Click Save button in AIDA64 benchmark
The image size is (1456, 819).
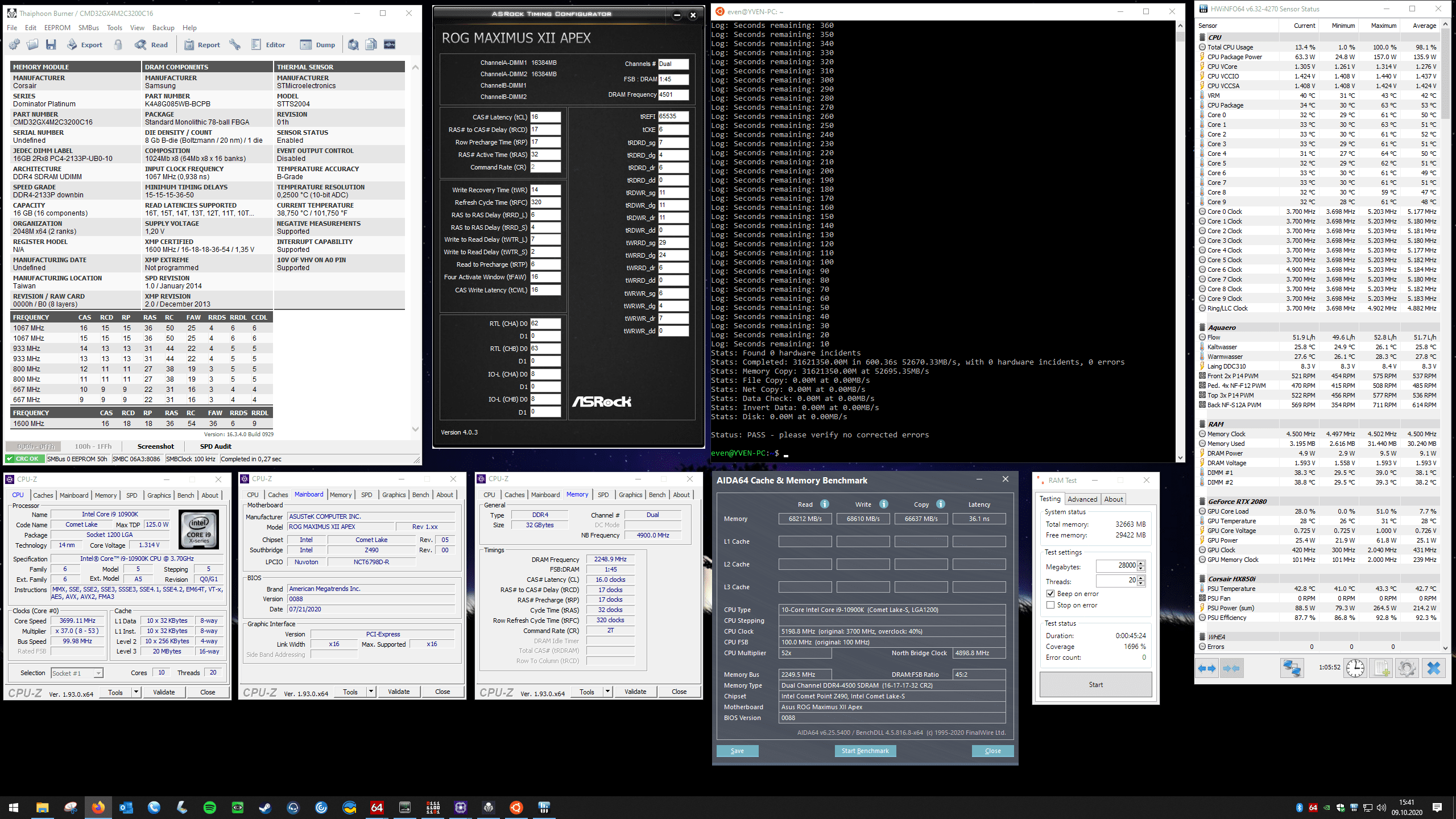[x=737, y=751]
